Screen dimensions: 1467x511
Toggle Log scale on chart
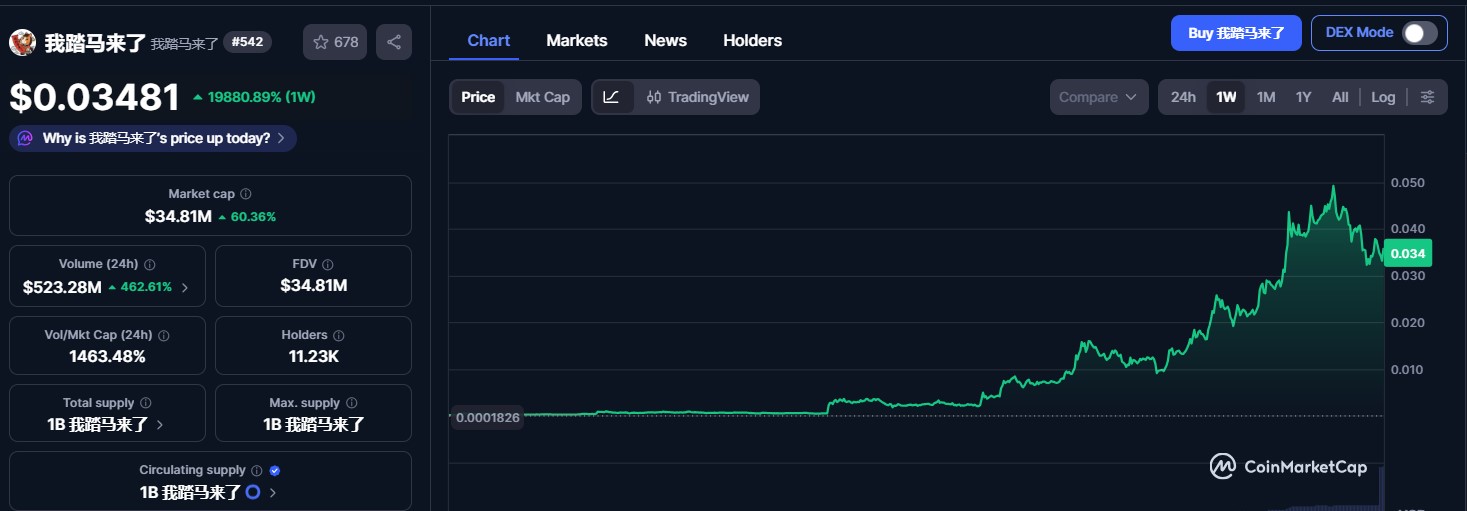pos(1383,97)
